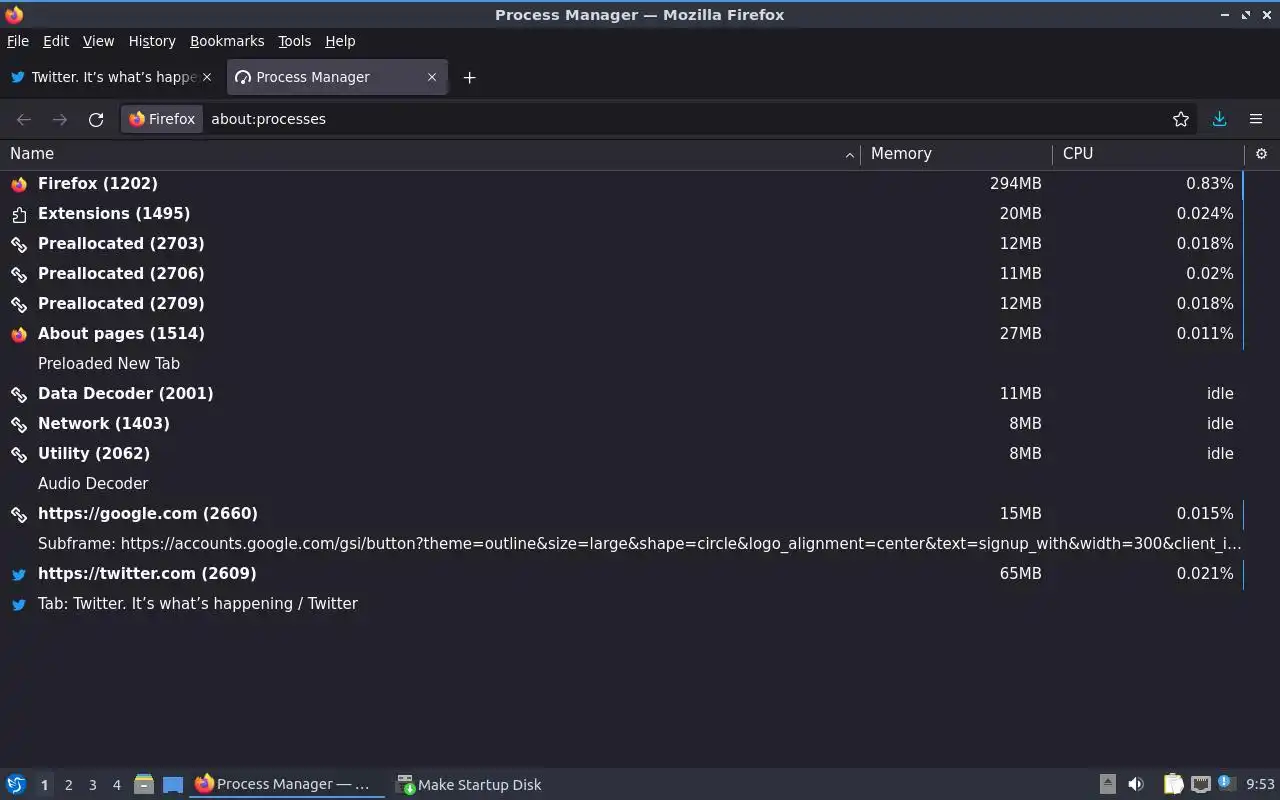The width and height of the screenshot is (1280, 800).
Task: Open the Tools menu
Action: (x=295, y=41)
